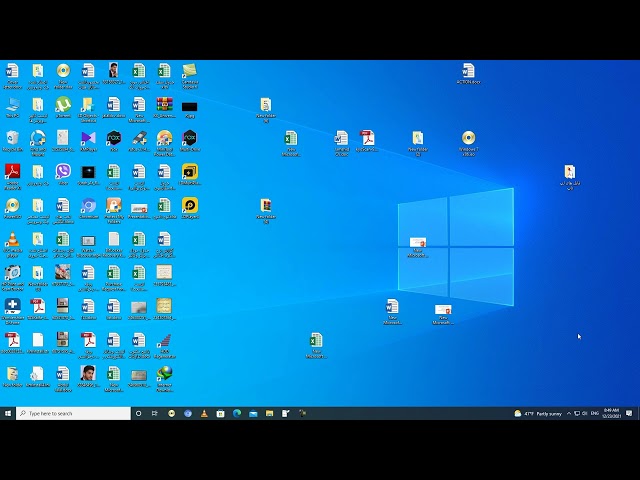Open Task View on the taskbar
The width and height of the screenshot is (640, 480).
[155, 413]
